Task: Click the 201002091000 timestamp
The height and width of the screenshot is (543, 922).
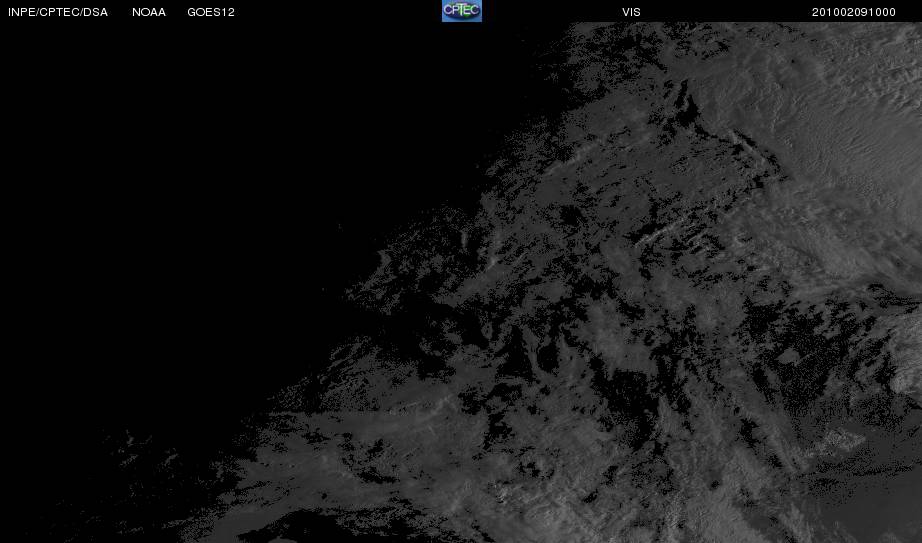Action: (x=854, y=12)
